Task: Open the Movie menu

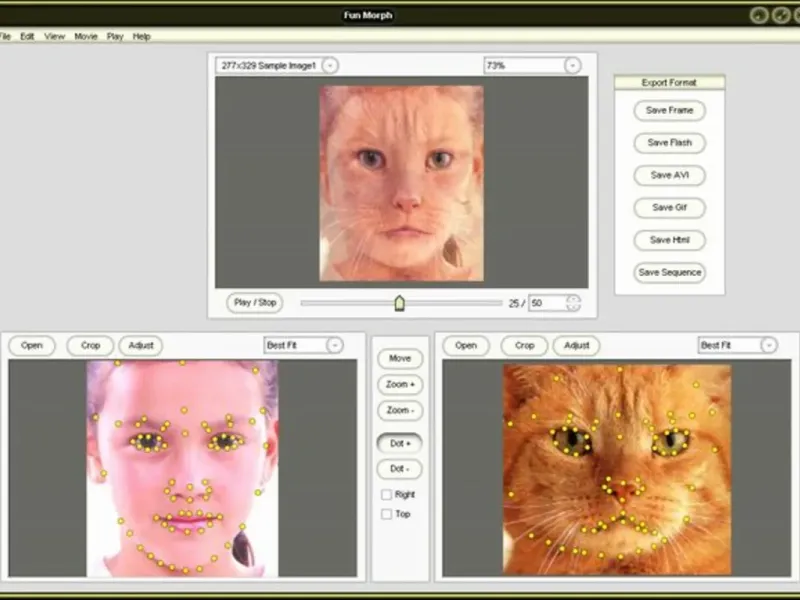Action: click(86, 36)
